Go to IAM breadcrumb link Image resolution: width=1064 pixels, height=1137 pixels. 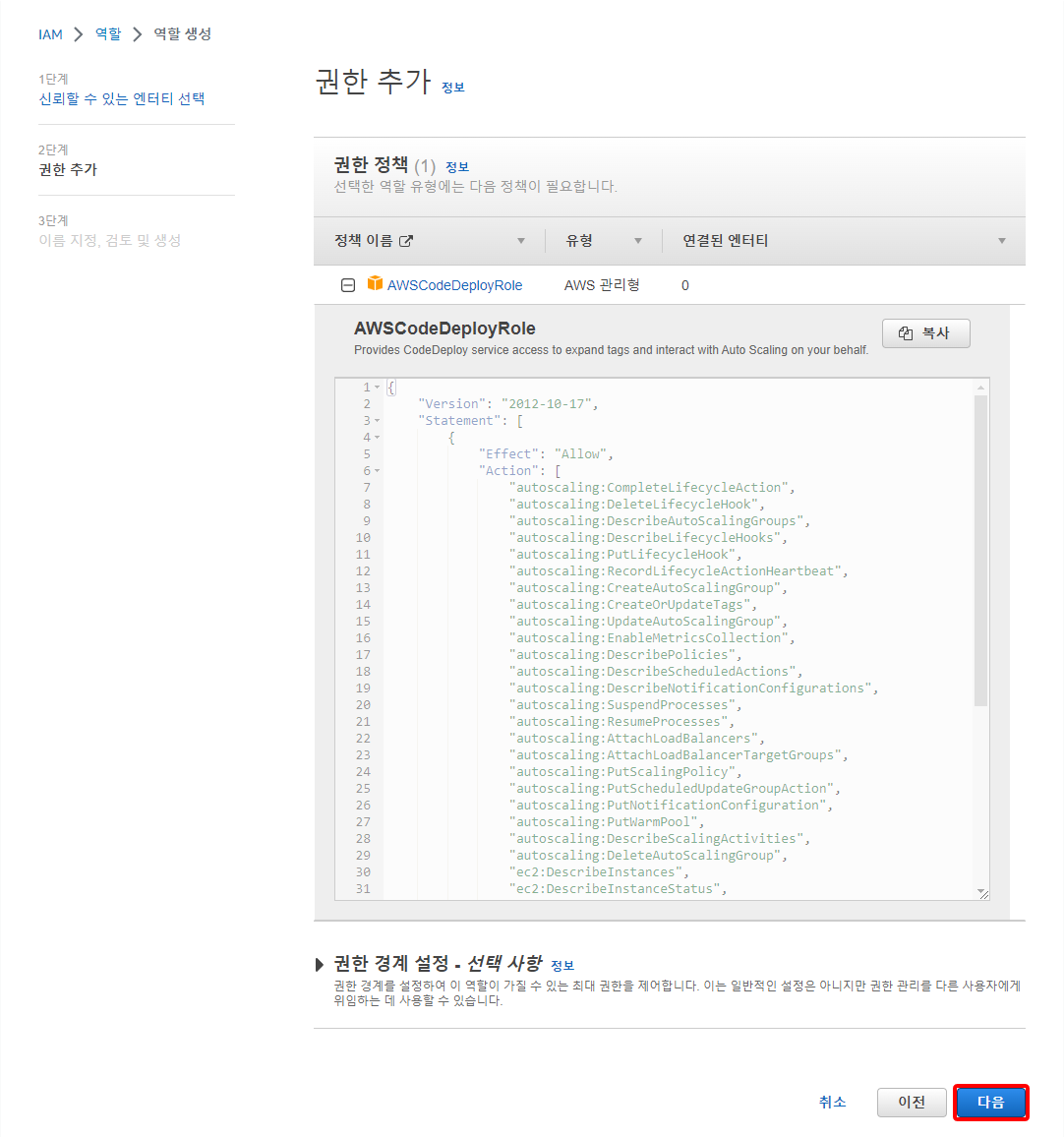coord(50,34)
